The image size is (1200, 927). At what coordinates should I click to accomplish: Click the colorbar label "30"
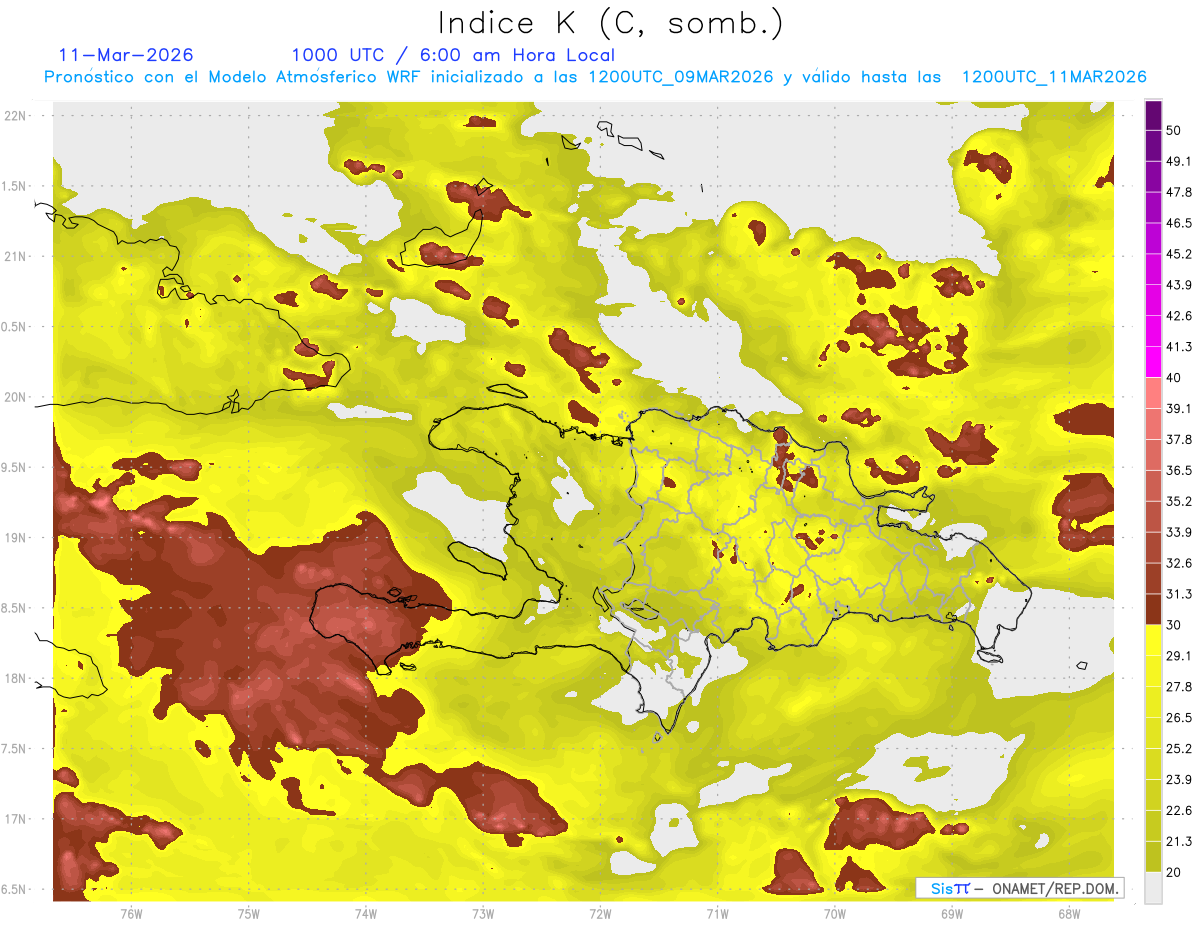[1174, 625]
